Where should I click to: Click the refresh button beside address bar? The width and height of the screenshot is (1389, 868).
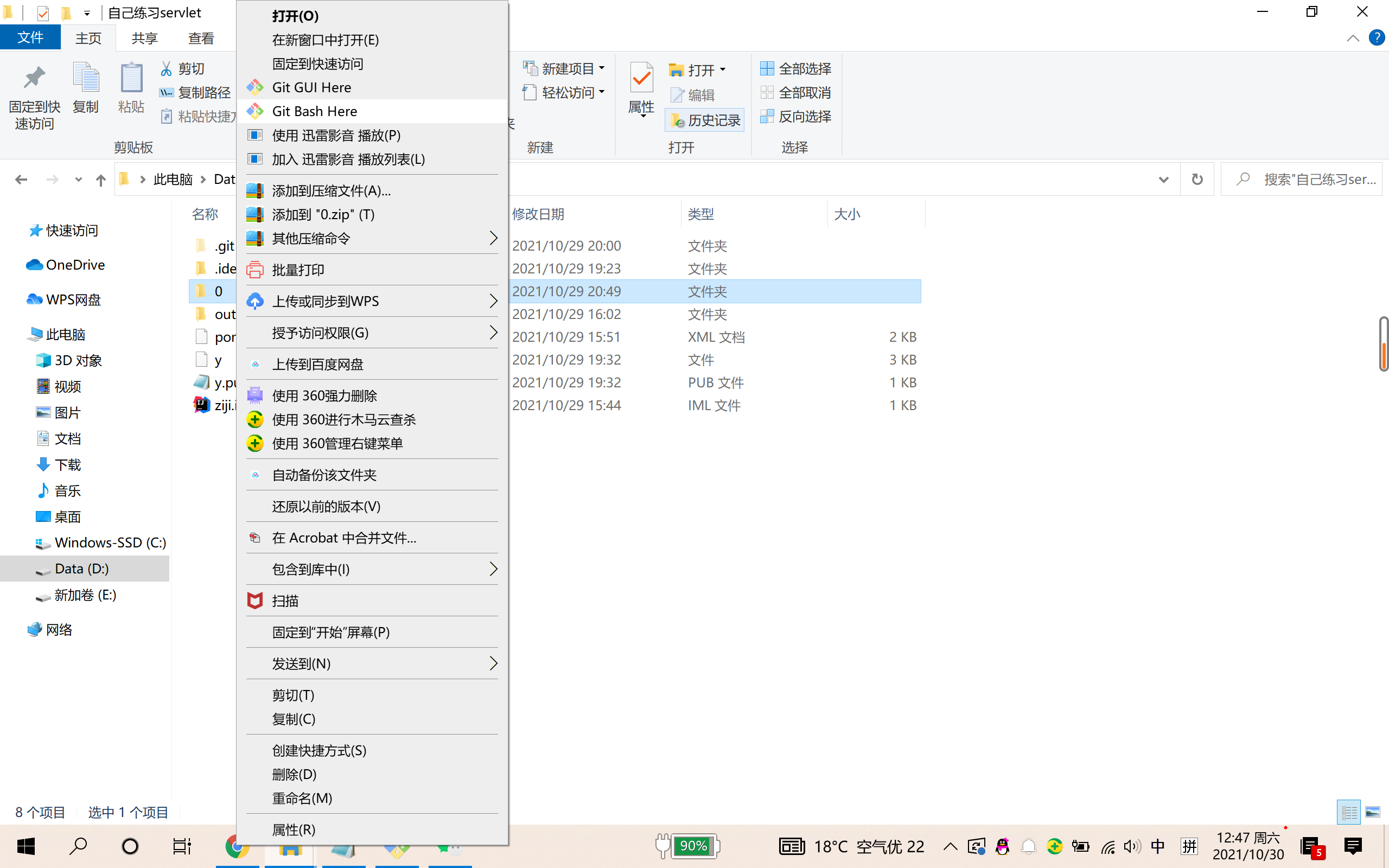pyautogui.click(x=1197, y=178)
